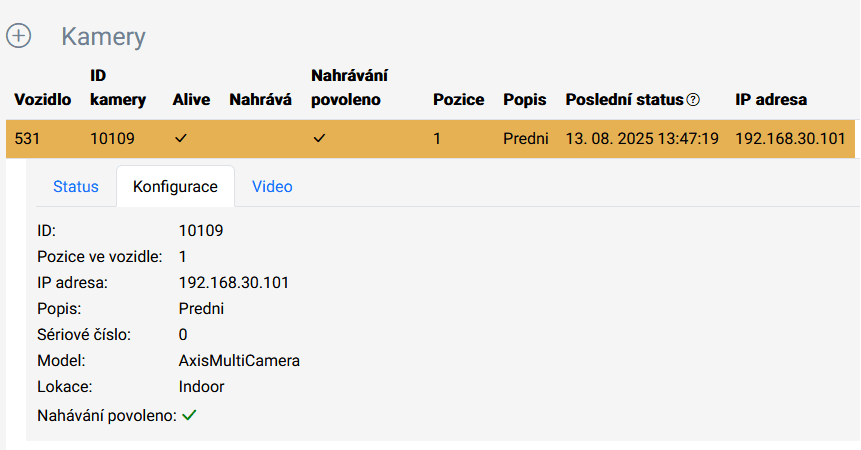Viewport: 861px width, 450px height.
Task: Collapse the highlighted camera row 531
Action: [x=430, y=138]
